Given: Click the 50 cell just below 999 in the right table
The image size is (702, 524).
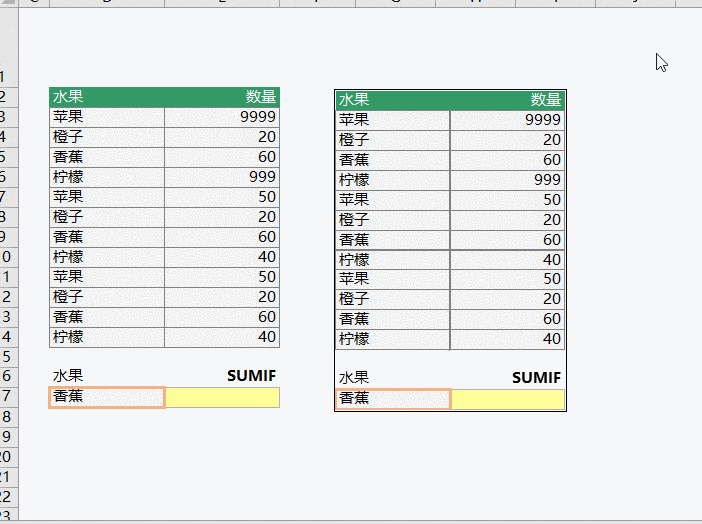Looking at the screenshot, I should (x=507, y=200).
